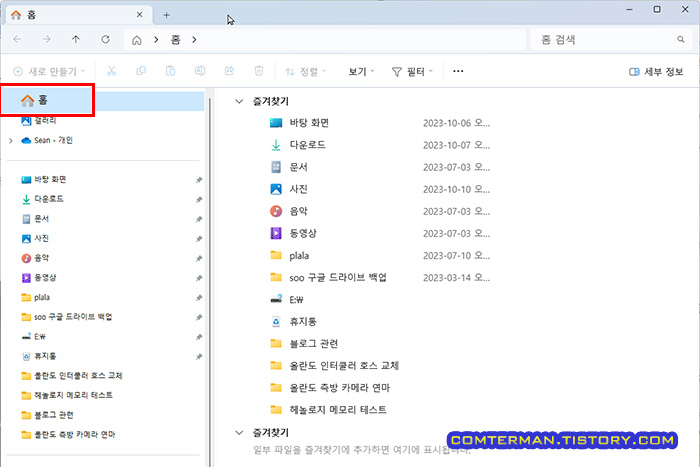700x467 pixels.
Task: Open 동영상 in sidebar
Action: pos(39,278)
